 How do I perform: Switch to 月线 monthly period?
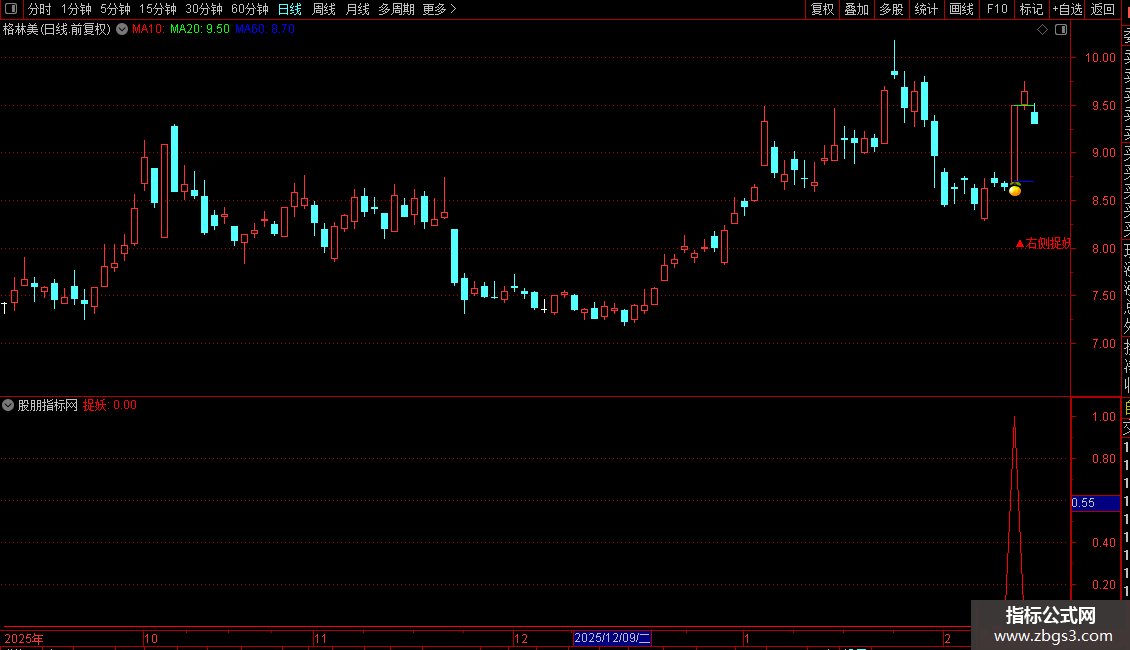click(x=357, y=9)
